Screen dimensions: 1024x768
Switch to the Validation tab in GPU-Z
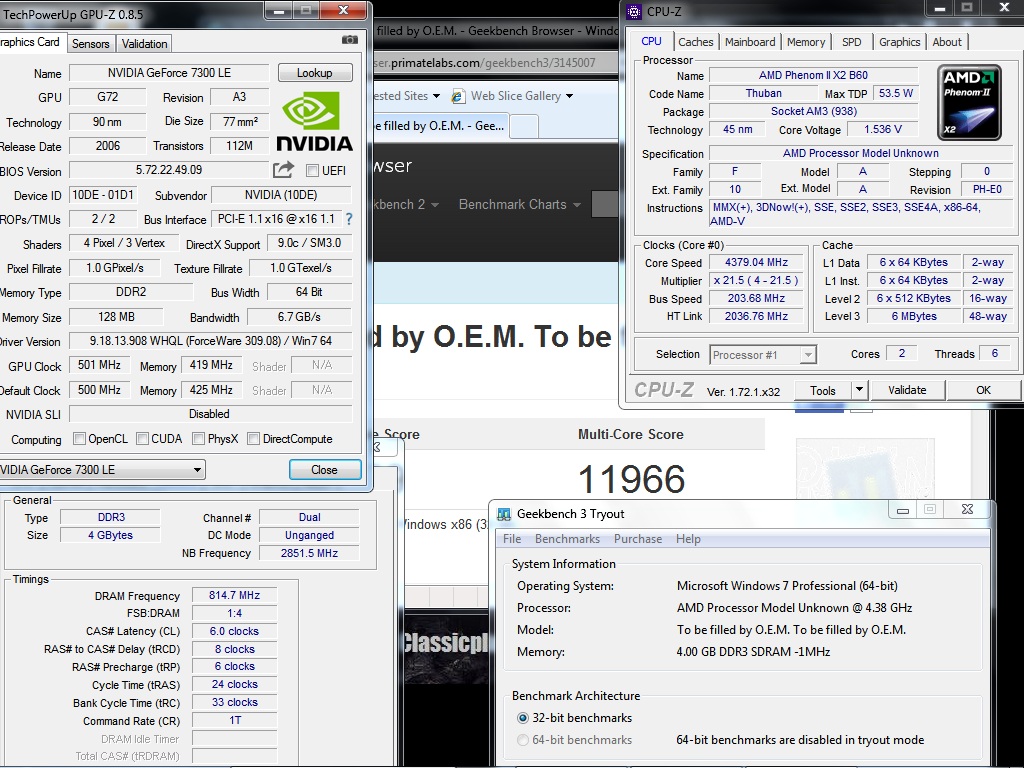pyautogui.click(x=144, y=44)
